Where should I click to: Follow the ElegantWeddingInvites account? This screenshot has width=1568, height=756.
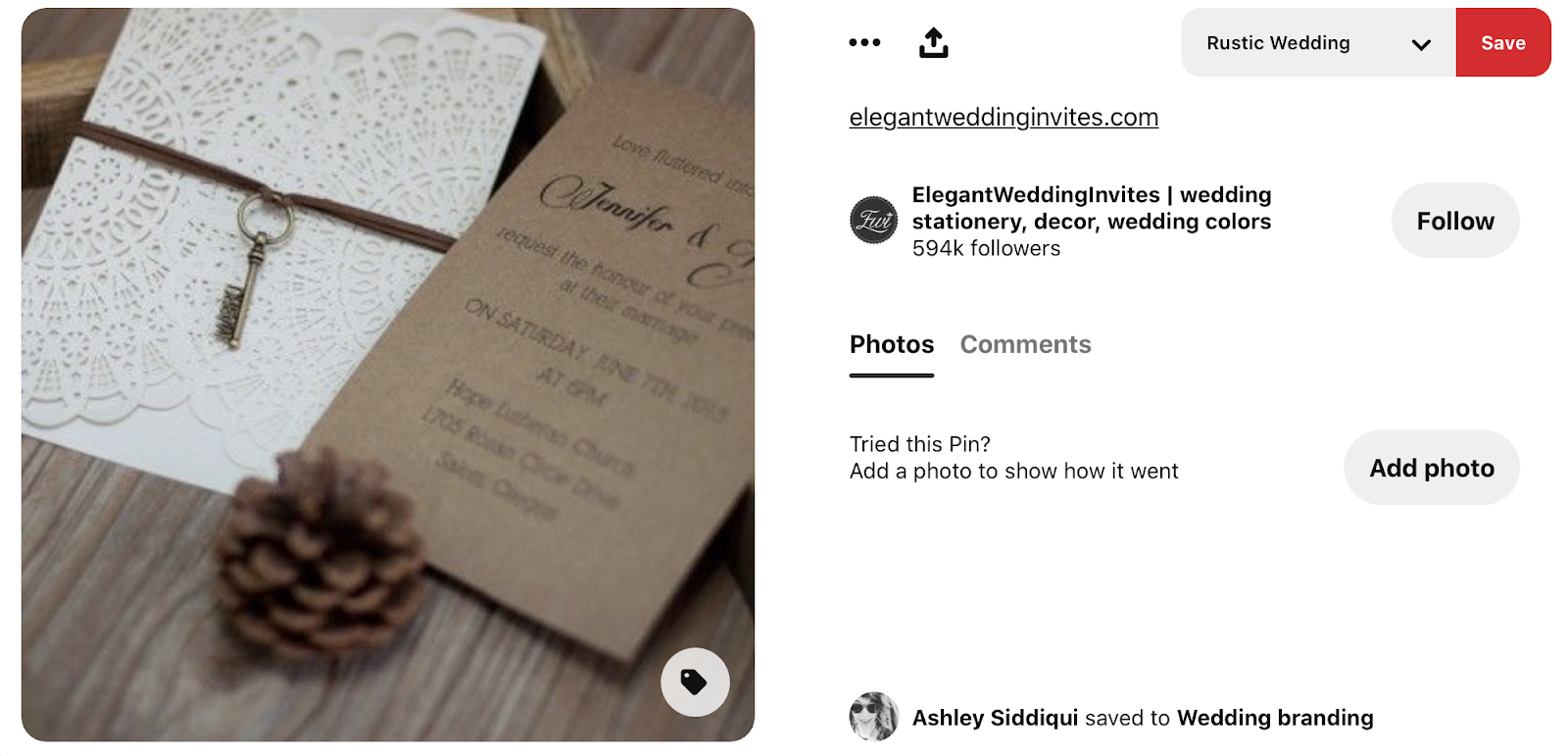1455,221
